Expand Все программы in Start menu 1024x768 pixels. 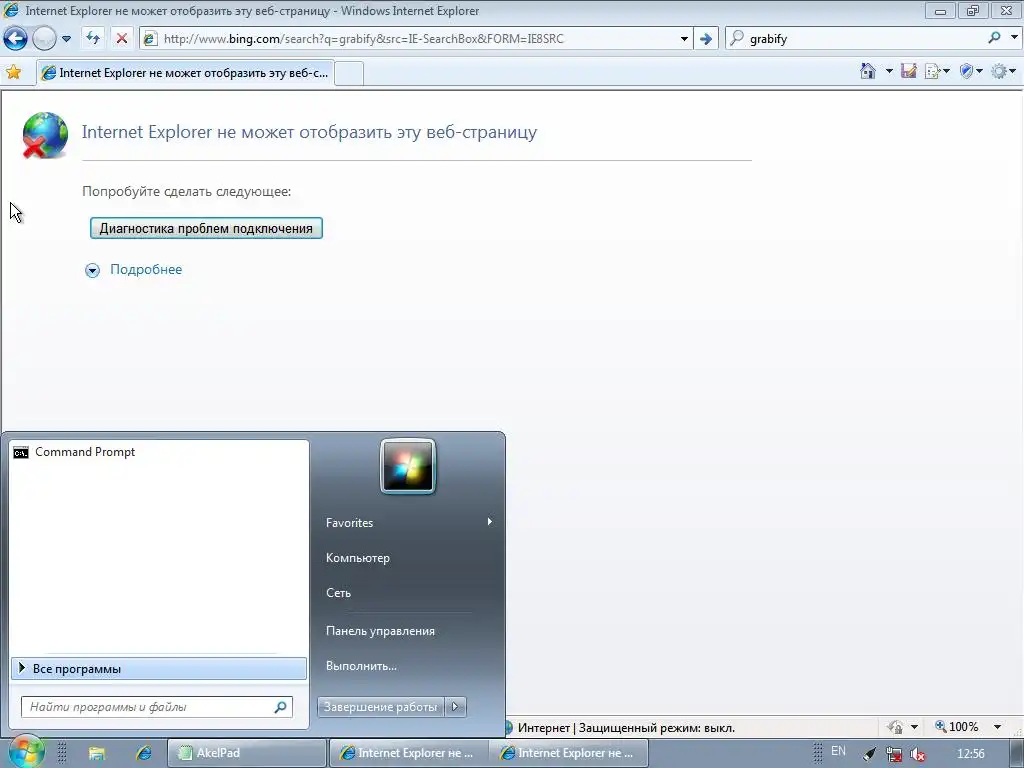[159, 669]
